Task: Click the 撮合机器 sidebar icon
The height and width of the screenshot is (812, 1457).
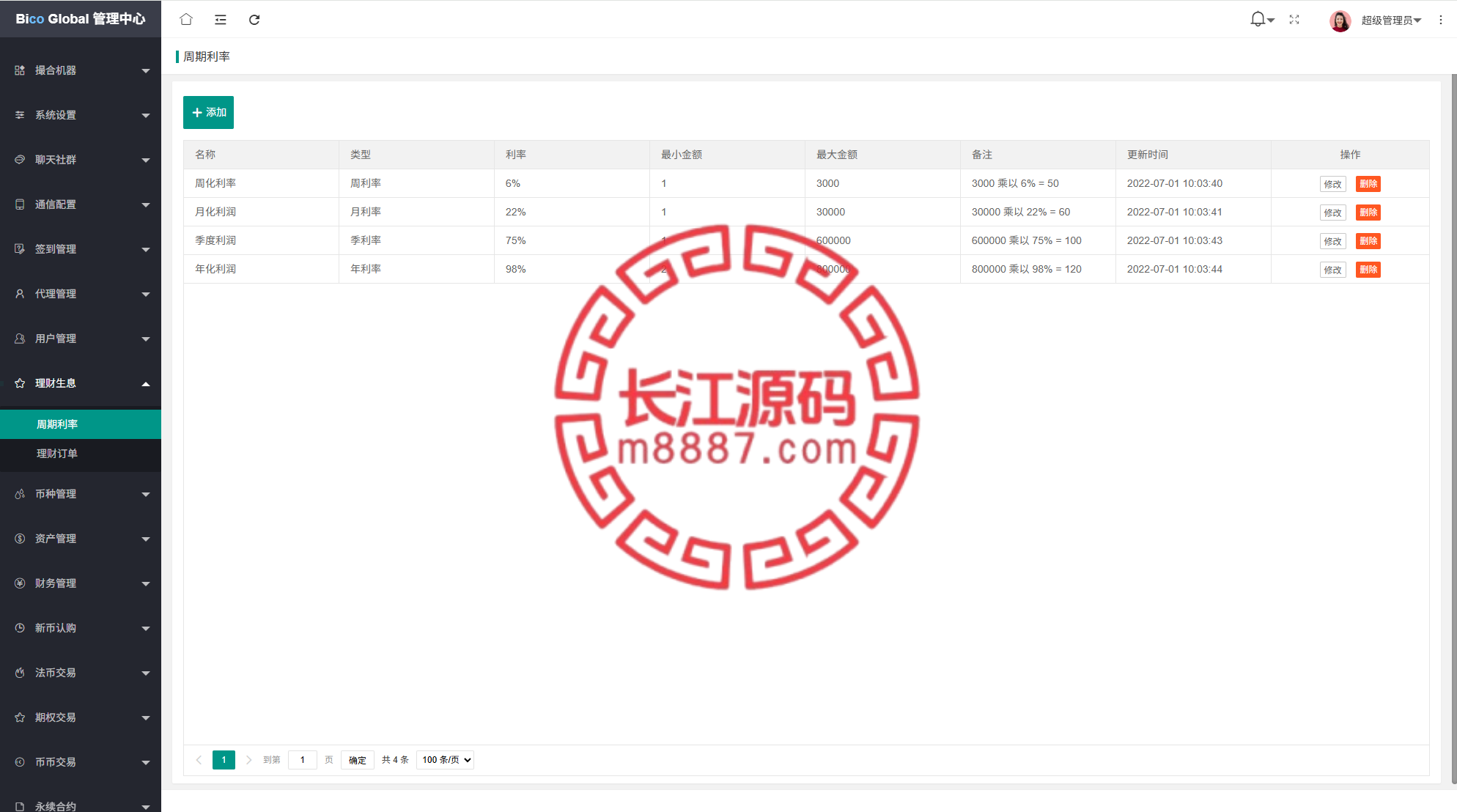Action: click(x=20, y=70)
